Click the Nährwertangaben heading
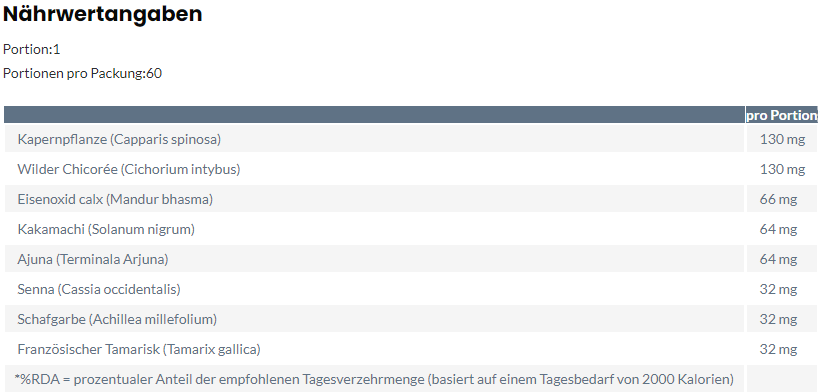This screenshot has width=820, height=392. 102,14
